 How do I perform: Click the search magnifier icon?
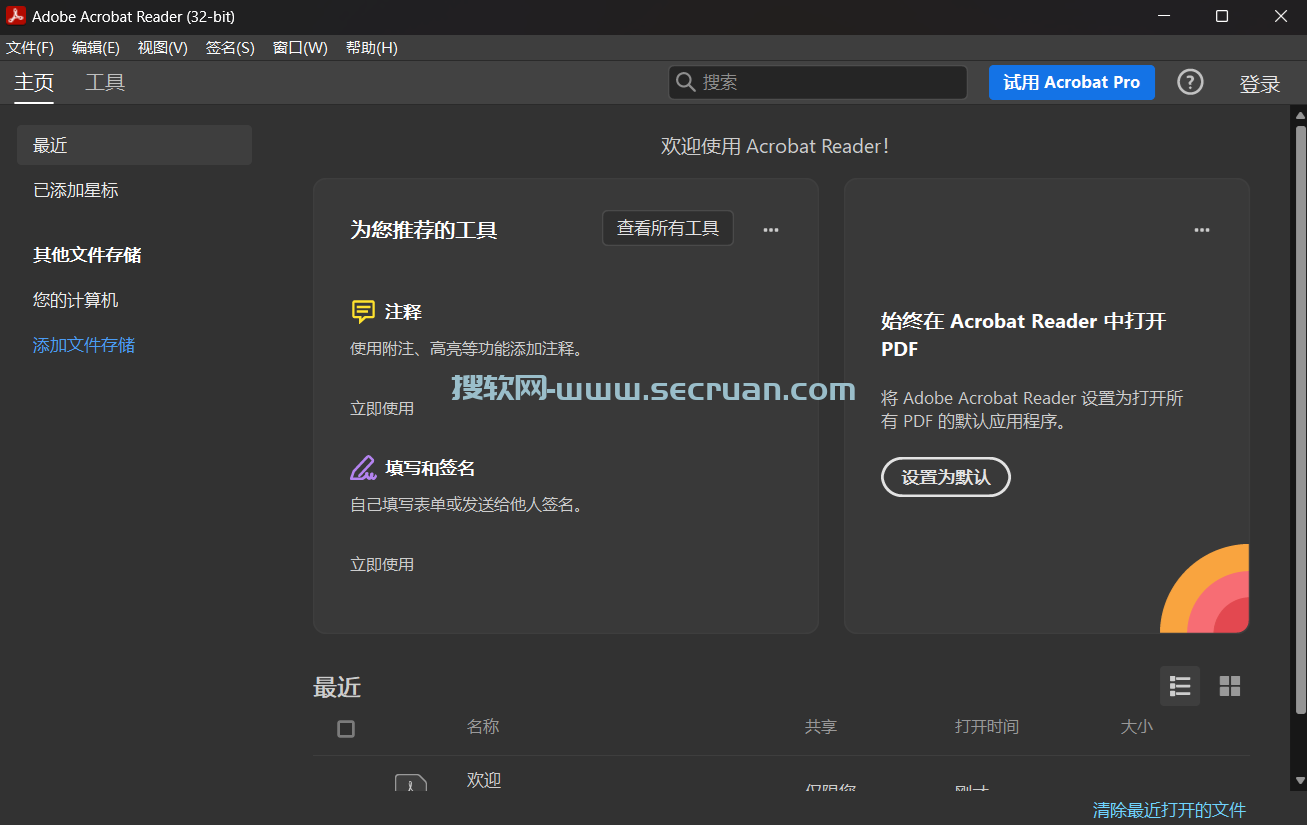click(x=686, y=82)
